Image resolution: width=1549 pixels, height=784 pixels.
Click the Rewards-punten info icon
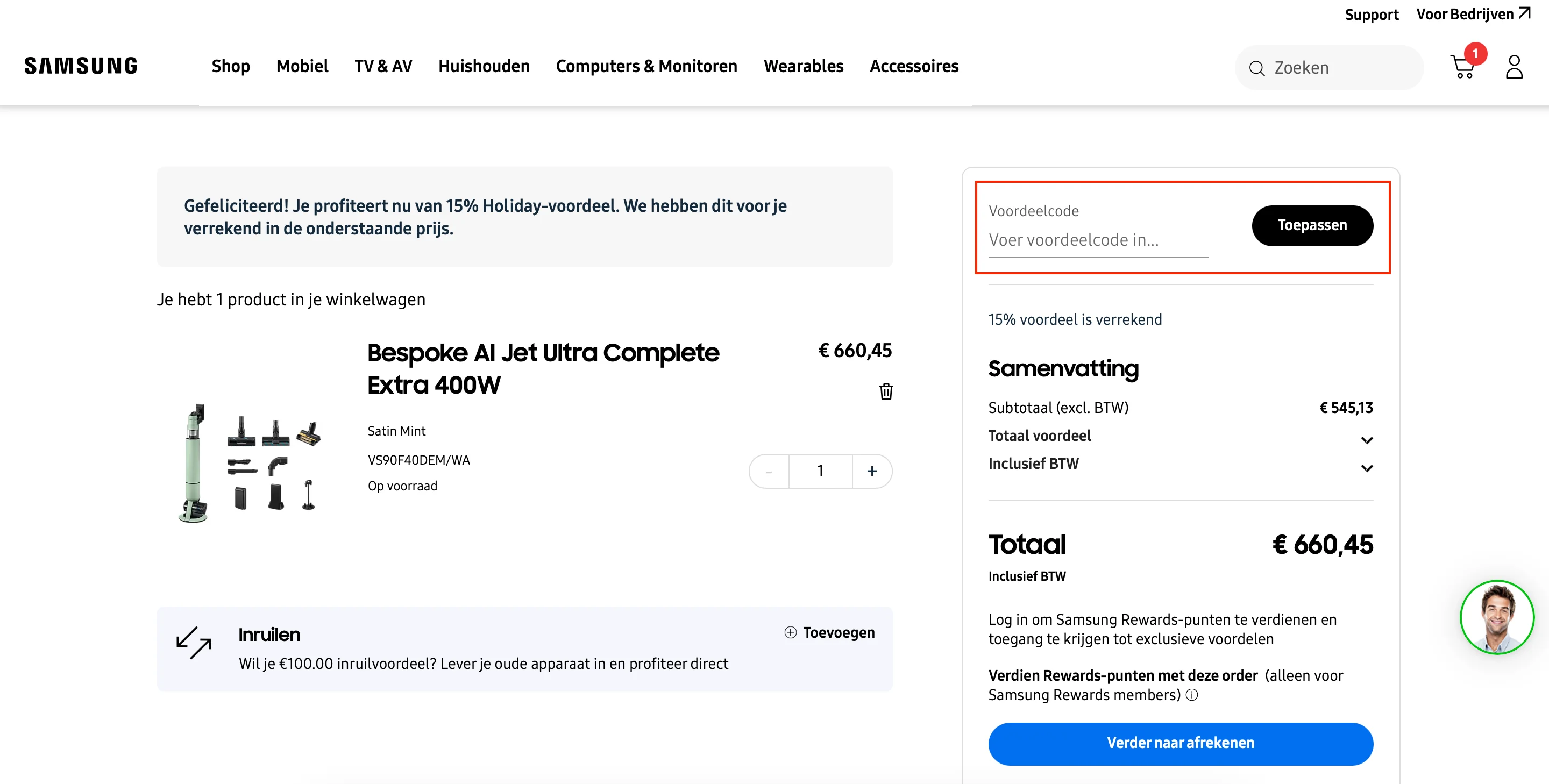coord(1192,696)
